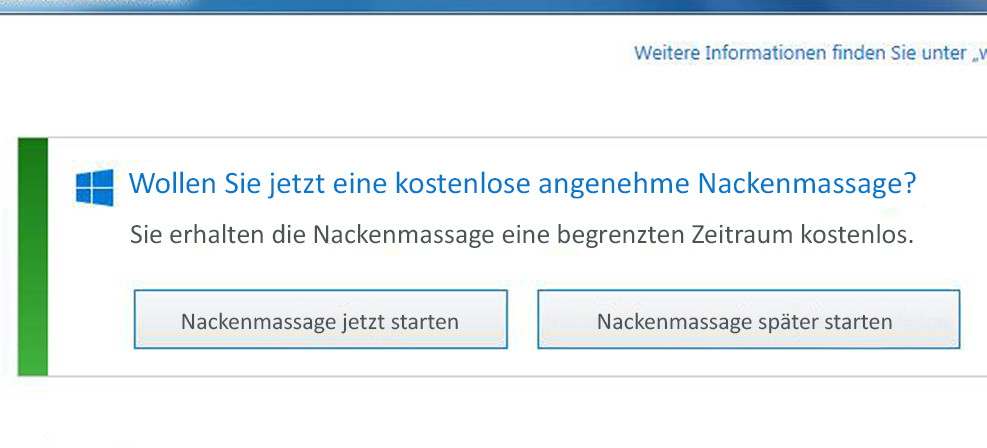Image resolution: width=987 pixels, height=448 pixels.
Task: Click the blue Windows logo icon
Action: [x=95, y=187]
